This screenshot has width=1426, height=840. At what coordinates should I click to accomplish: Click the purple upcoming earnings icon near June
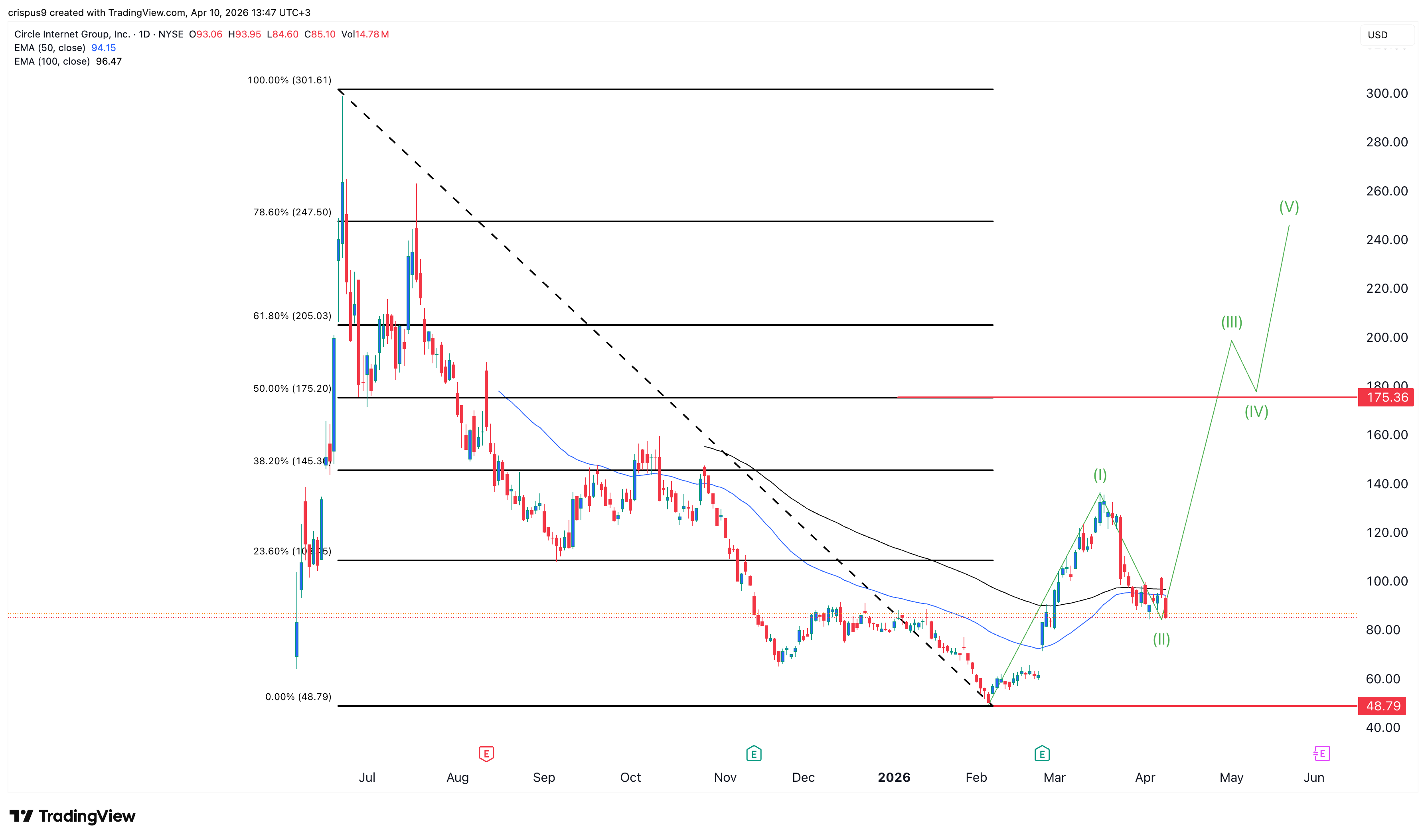click(x=1321, y=753)
